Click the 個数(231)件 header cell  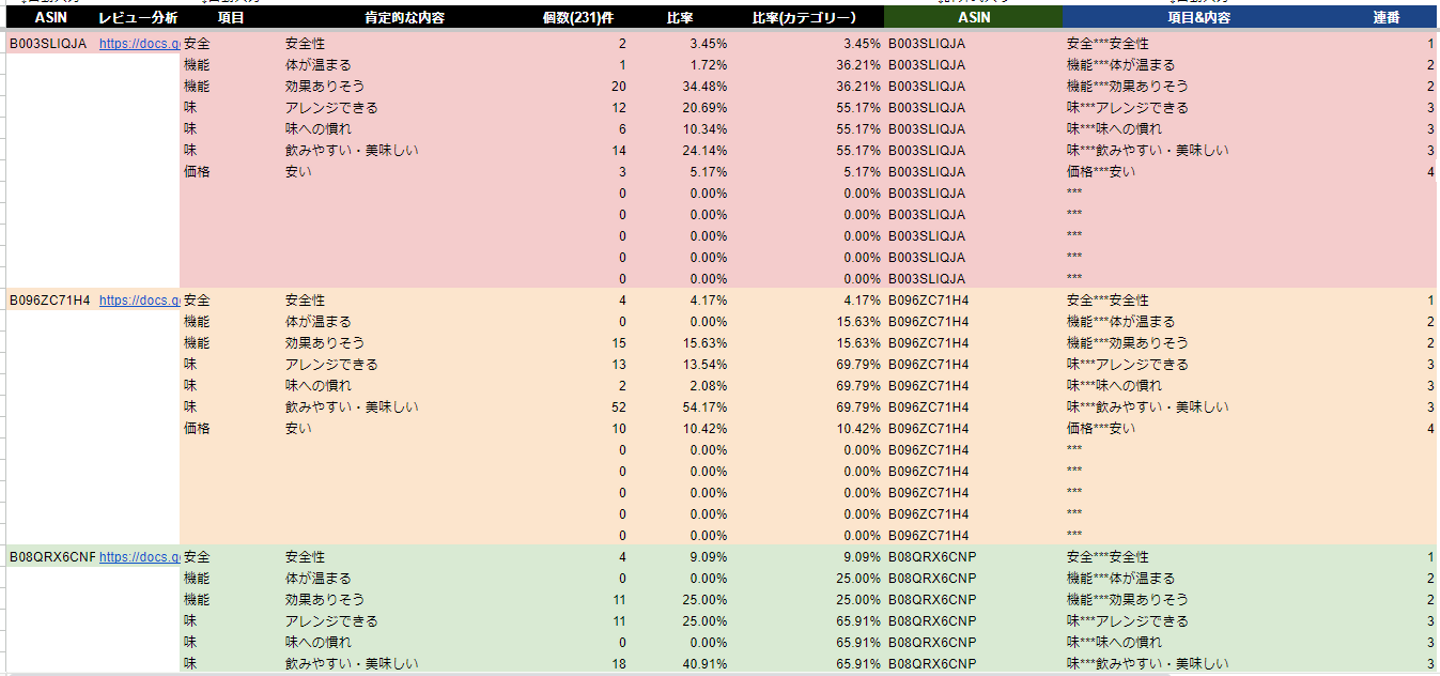(x=583, y=18)
